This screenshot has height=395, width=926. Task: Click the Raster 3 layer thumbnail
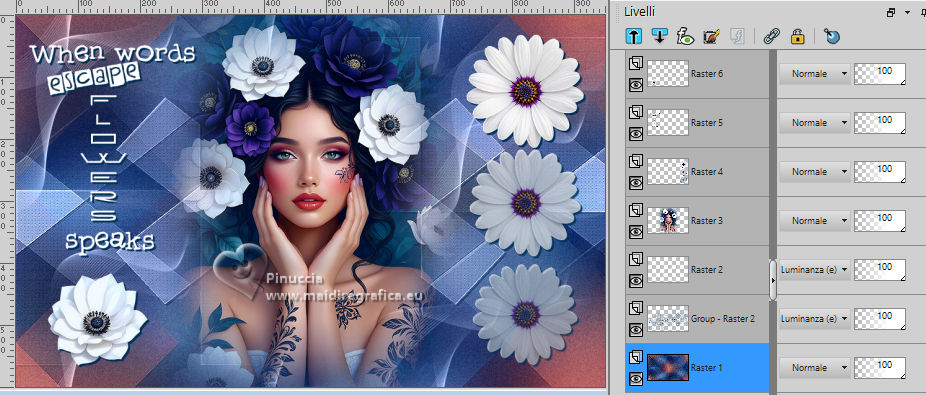pyautogui.click(x=668, y=220)
